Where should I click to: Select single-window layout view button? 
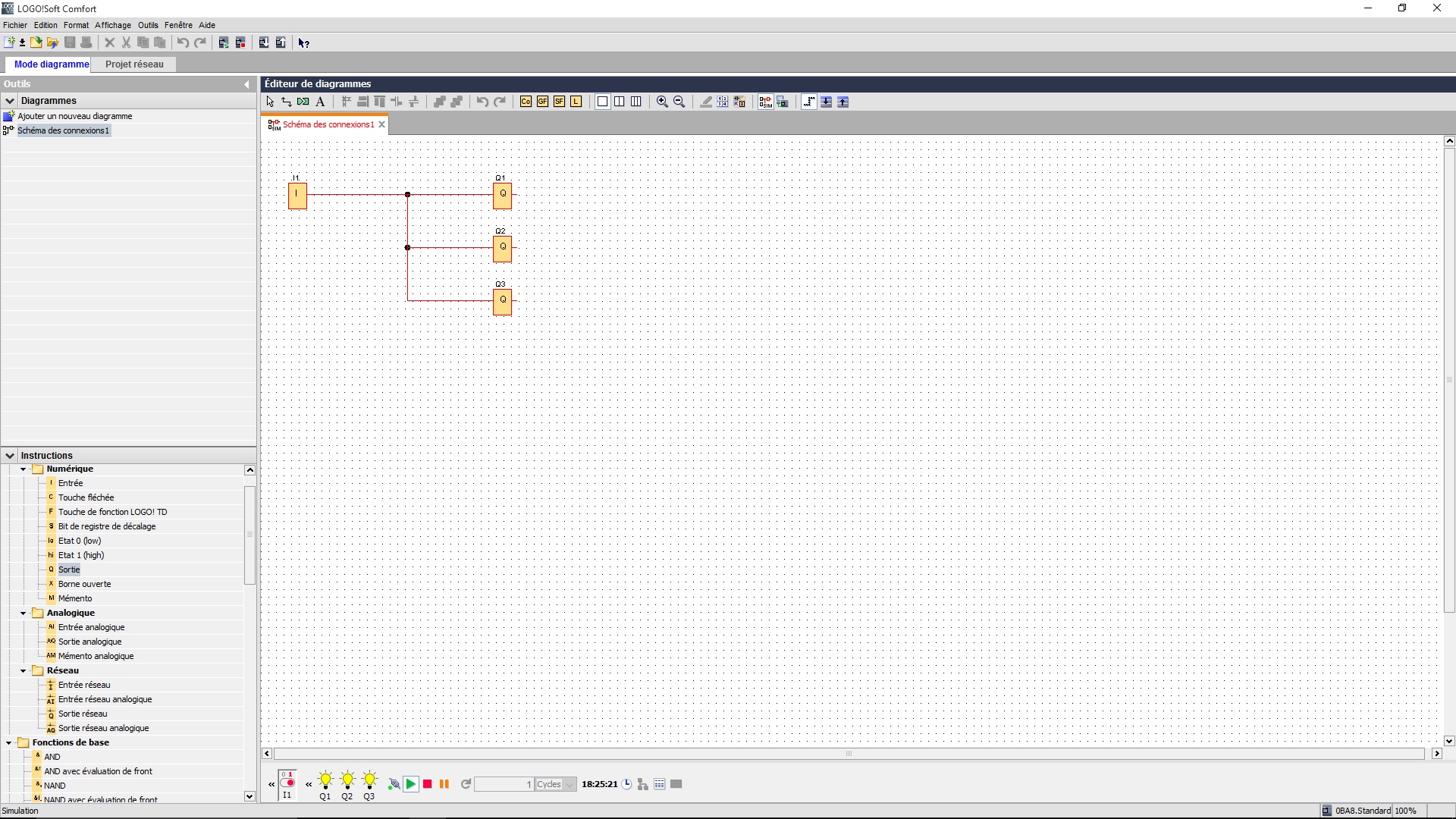(603, 102)
